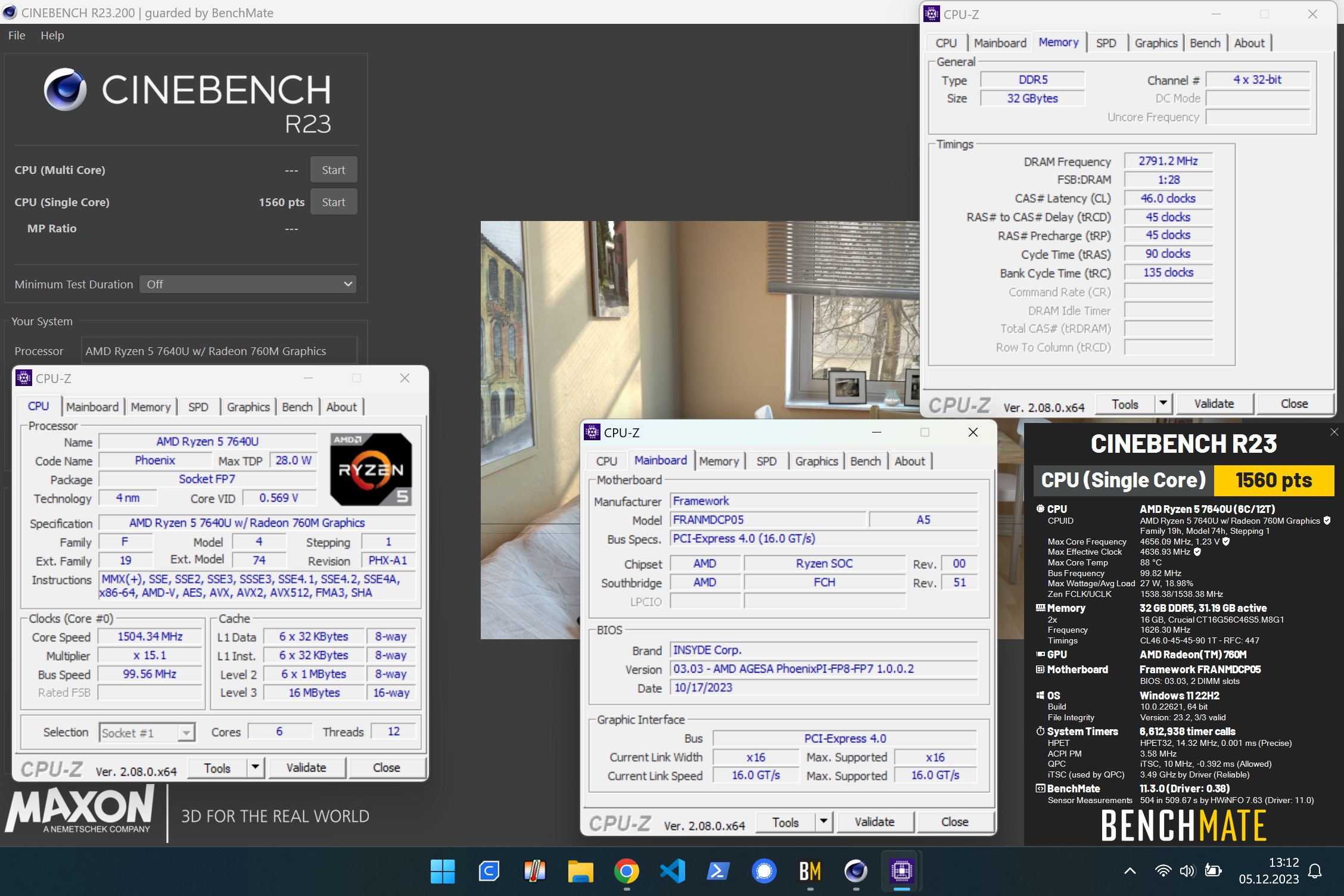This screenshot has height=896, width=1344.
Task: Click the AMD Ryzen 5 logo in CPU-Z
Action: click(x=371, y=469)
